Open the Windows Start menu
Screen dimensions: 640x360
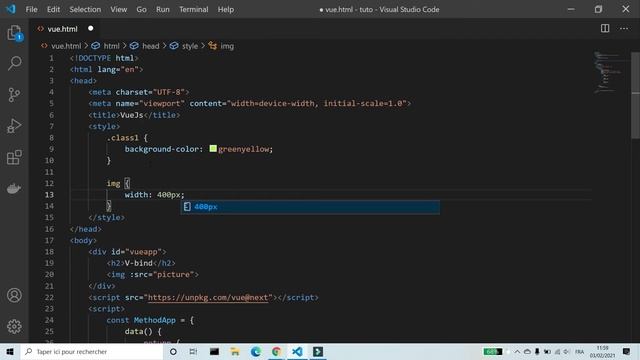10,351
